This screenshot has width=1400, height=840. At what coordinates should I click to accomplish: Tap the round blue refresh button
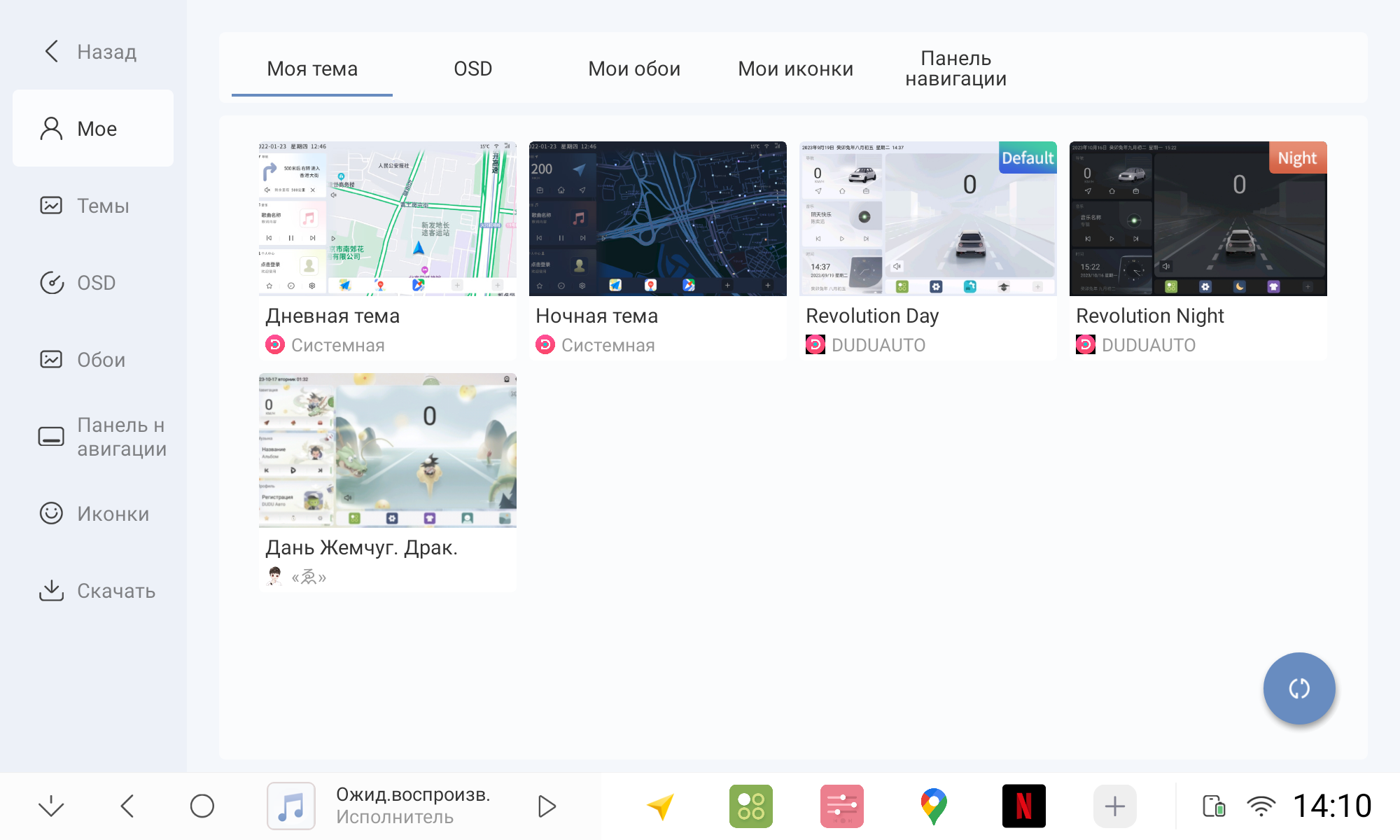tap(1299, 688)
